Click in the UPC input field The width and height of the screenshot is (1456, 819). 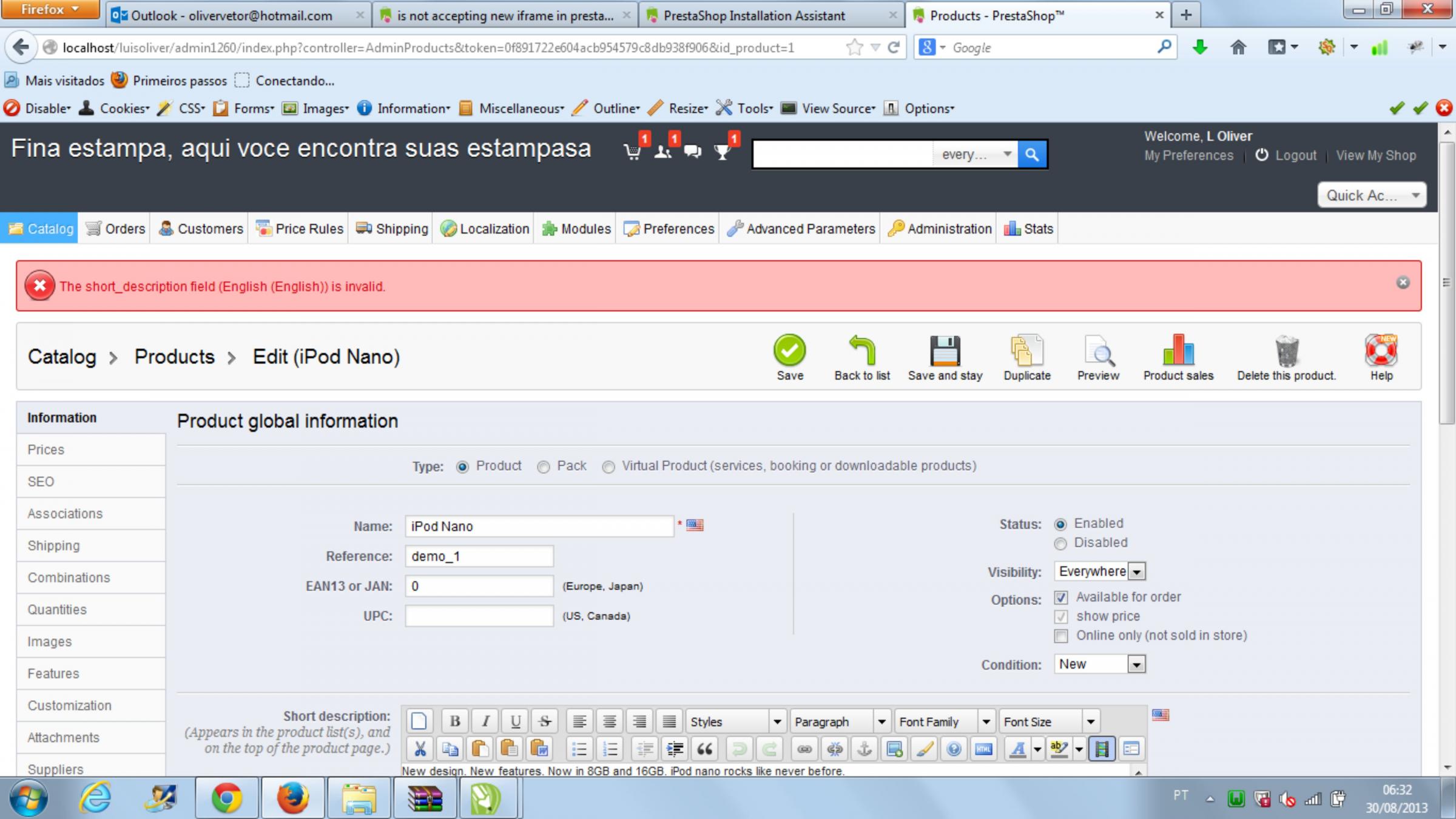tap(479, 616)
